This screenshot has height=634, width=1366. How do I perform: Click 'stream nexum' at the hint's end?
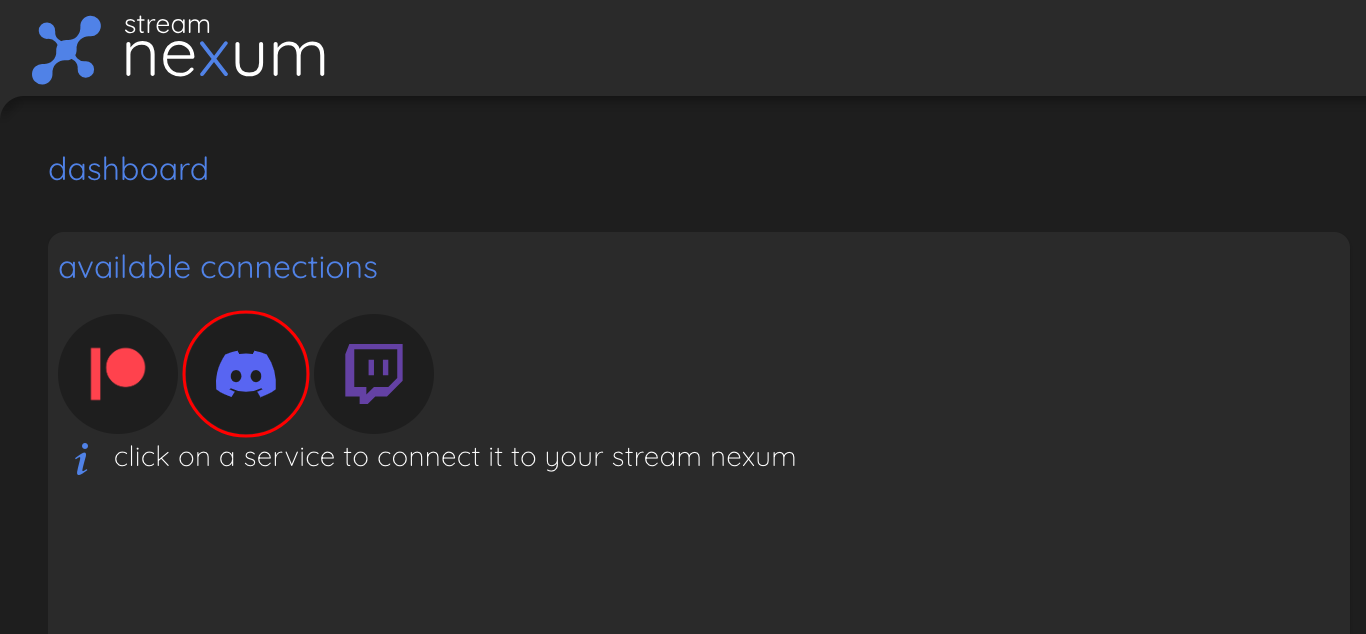(x=703, y=458)
